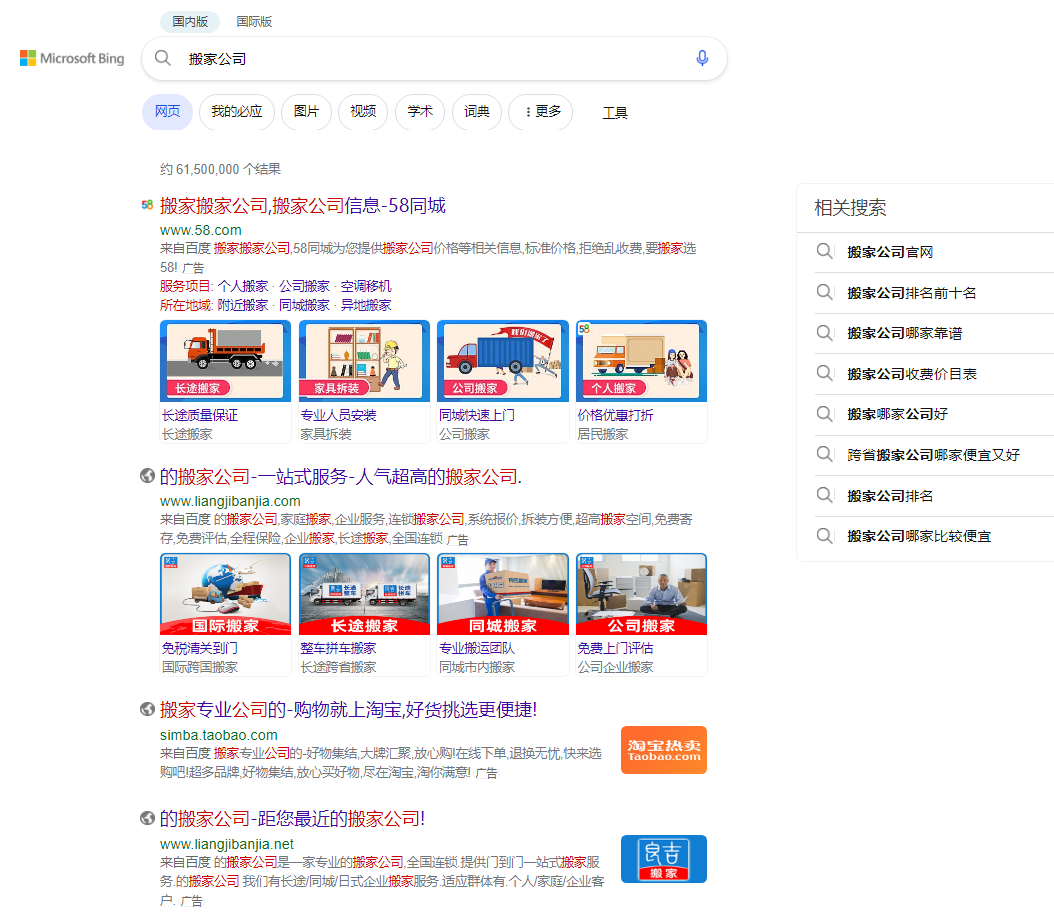The height and width of the screenshot is (914, 1054).
Task: Open the 我的必应 tab
Action: pos(237,112)
